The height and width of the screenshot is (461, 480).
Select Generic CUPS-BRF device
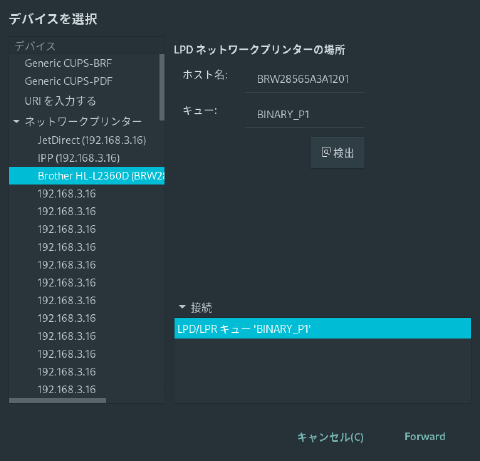click(87, 63)
